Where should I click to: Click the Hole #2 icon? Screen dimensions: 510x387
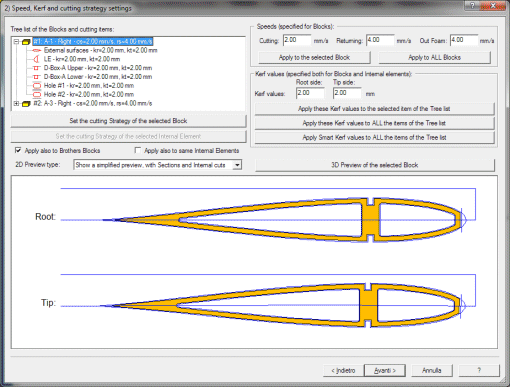pos(37,94)
